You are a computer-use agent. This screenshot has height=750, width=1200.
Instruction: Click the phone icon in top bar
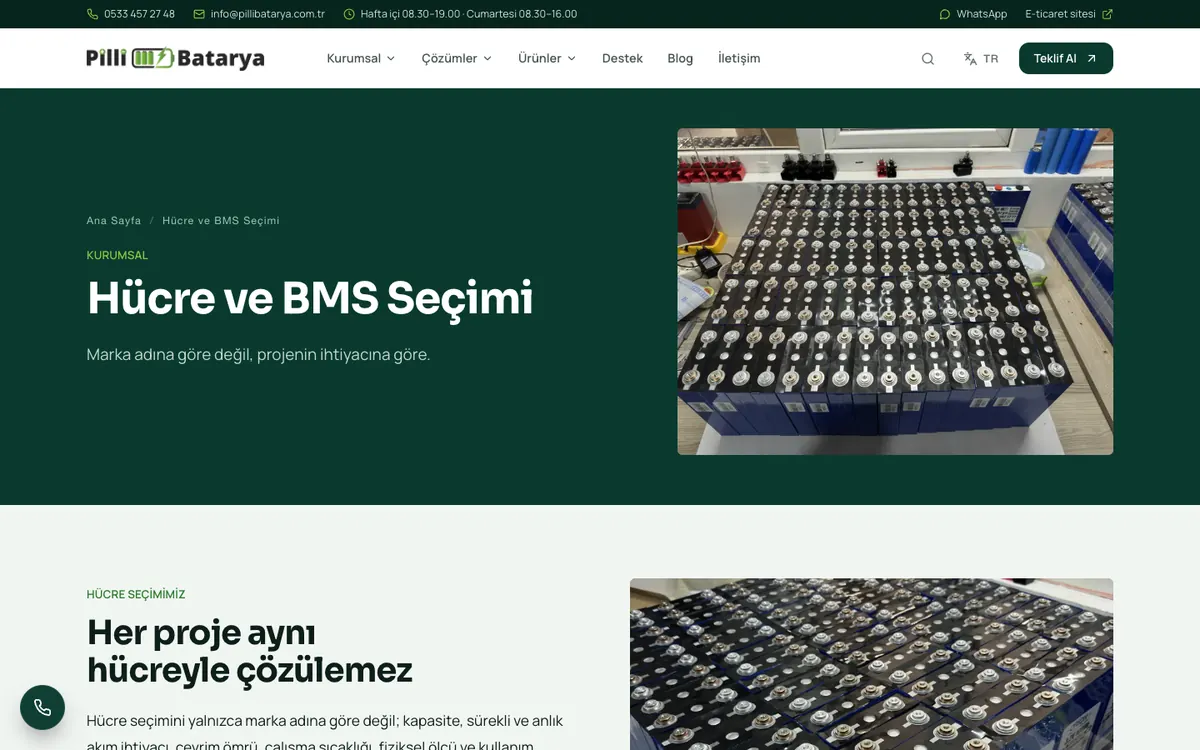point(93,14)
